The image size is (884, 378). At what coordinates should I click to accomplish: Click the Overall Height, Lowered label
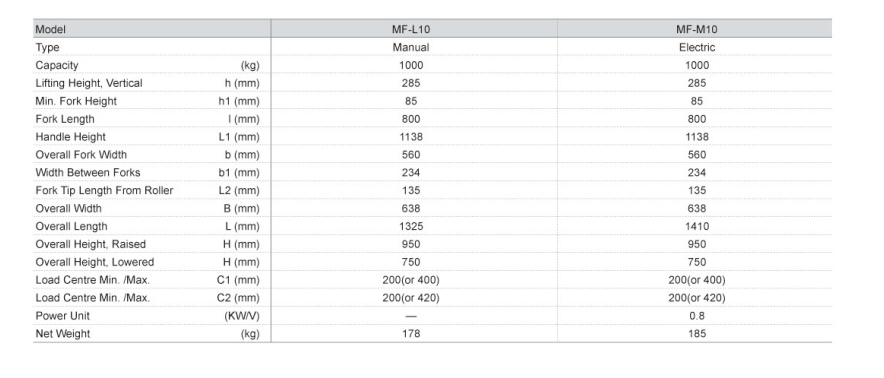(x=95, y=262)
